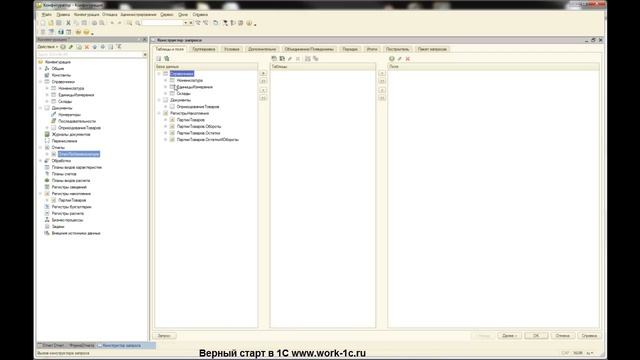Click the green Add icon in Конфигурация panel toolbar

point(63,47)
